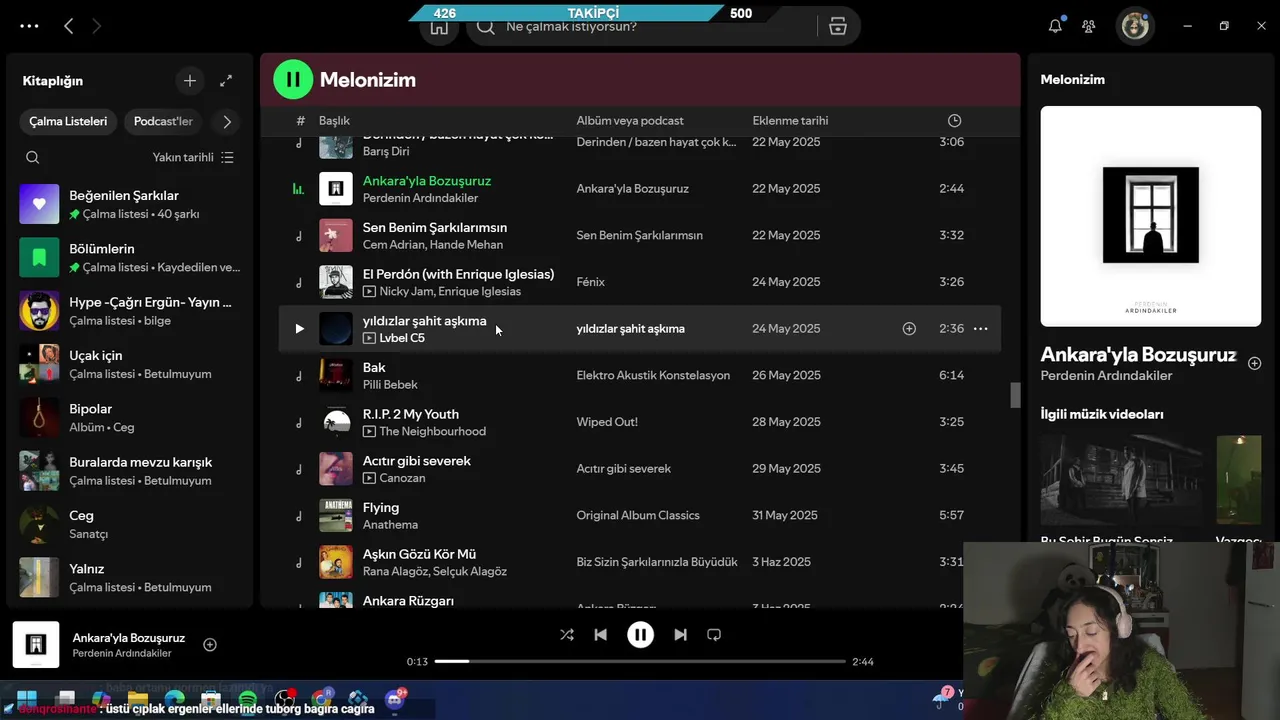
Task: Expand the library panel with the arrows icon
Action: coord(226,81)
